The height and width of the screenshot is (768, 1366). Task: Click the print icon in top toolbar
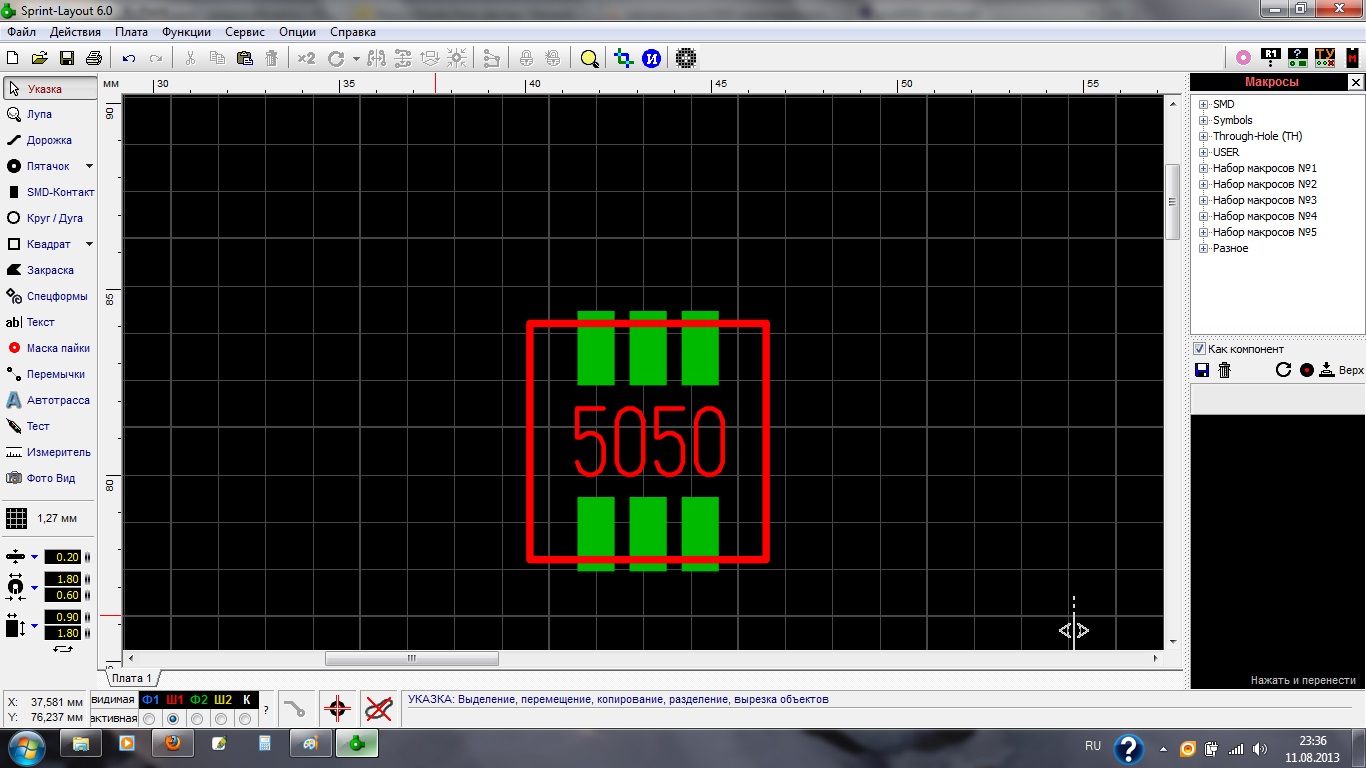point(94,59)
